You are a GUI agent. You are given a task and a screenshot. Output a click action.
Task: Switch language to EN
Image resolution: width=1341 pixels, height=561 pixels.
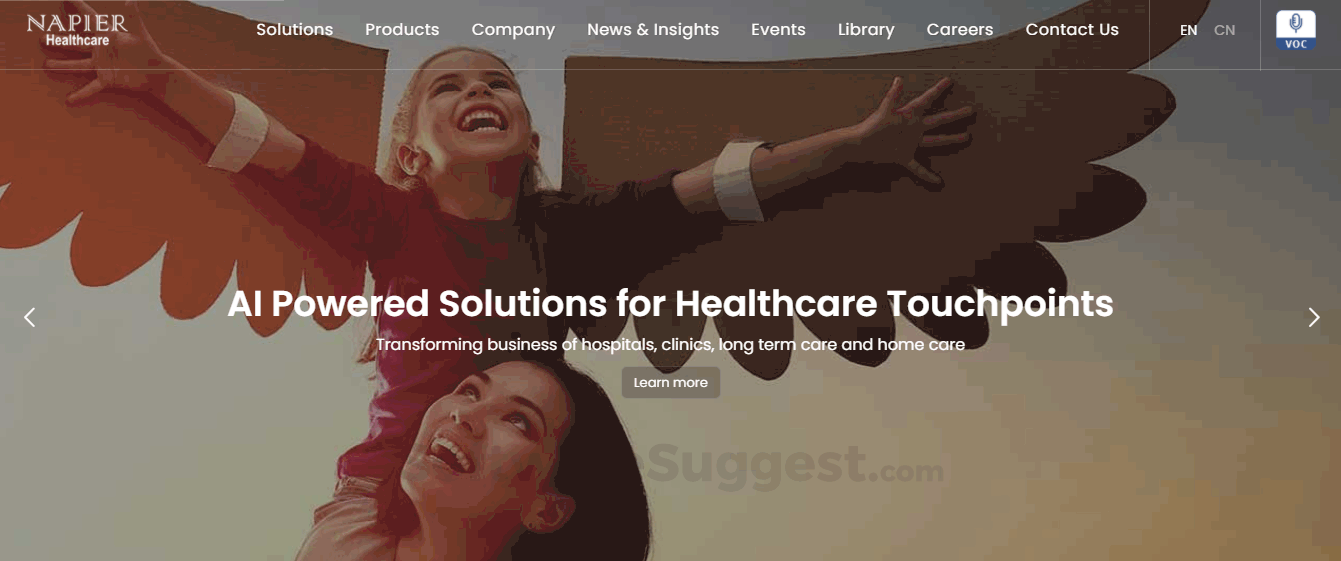(1189, 30)
